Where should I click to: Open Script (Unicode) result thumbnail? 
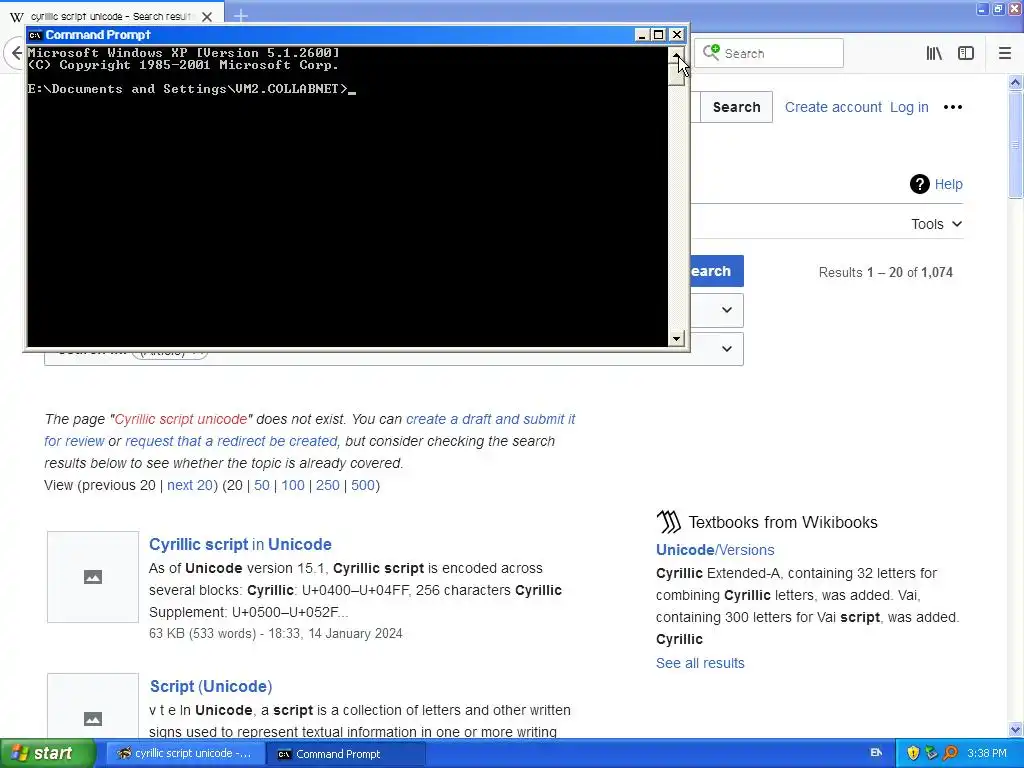[93, 707]
